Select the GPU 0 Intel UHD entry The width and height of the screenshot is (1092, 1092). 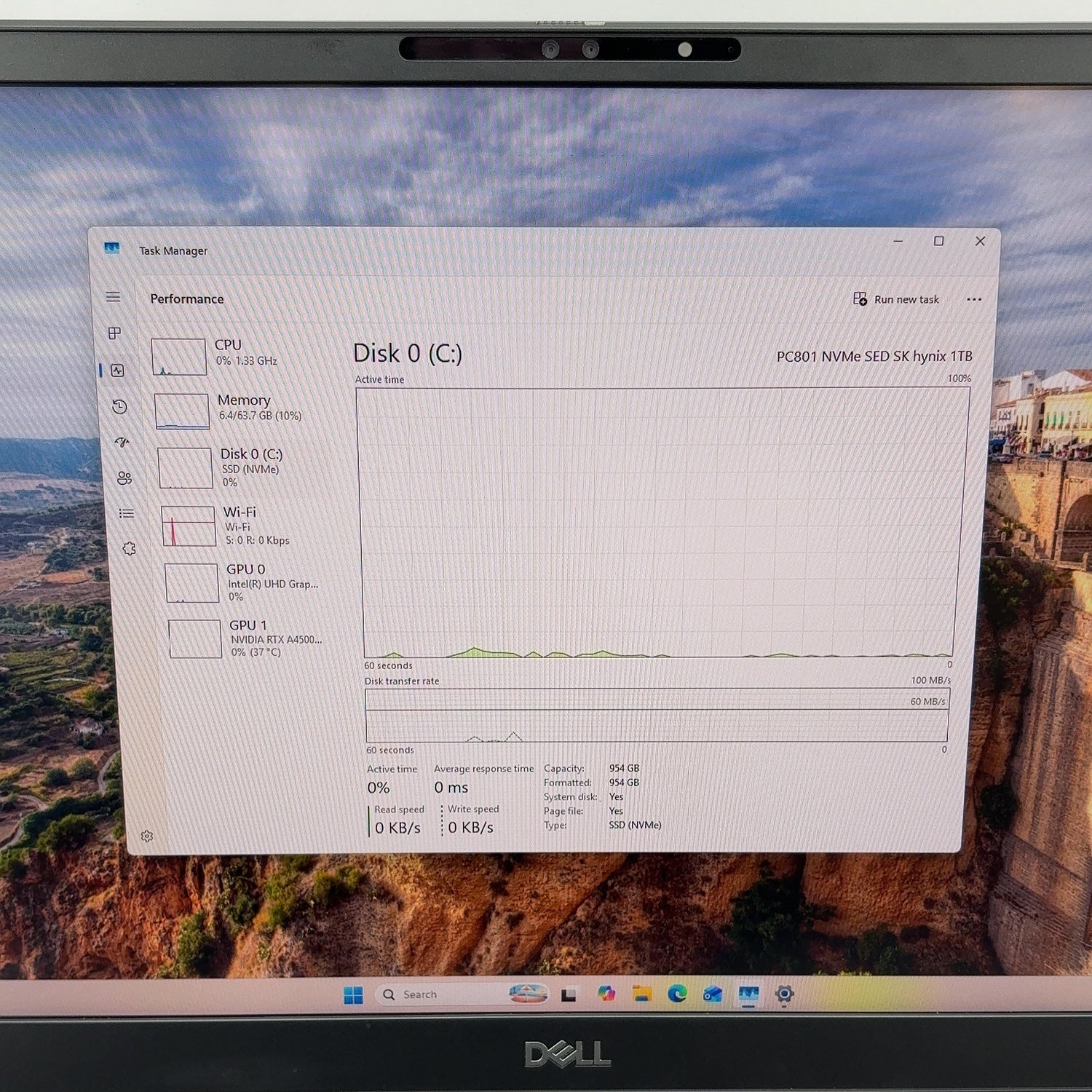click(x=248, y=582)
